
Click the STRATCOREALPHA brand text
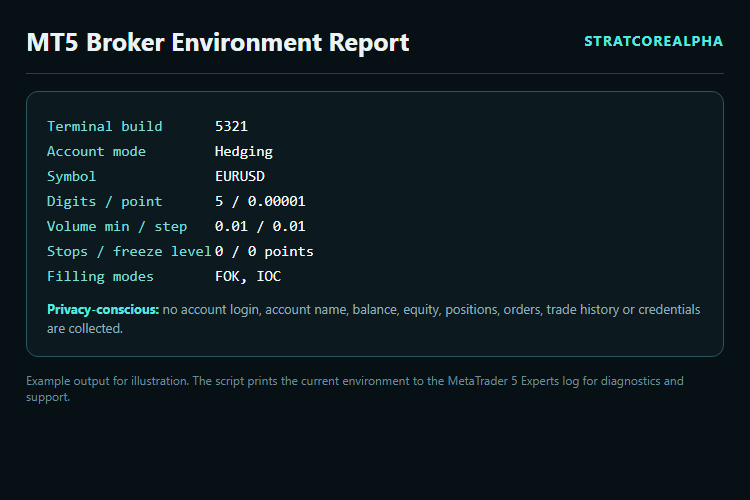(653, 42)
